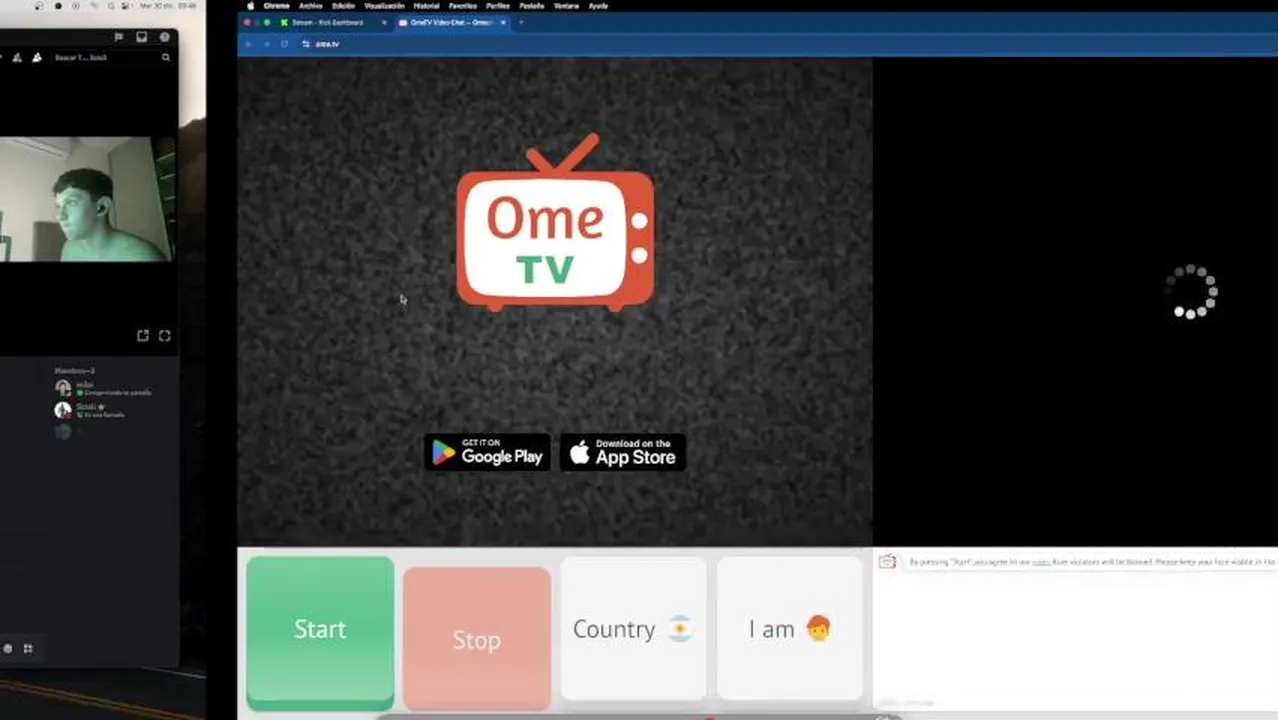Open the Historial menu

[x=427, y=6]
